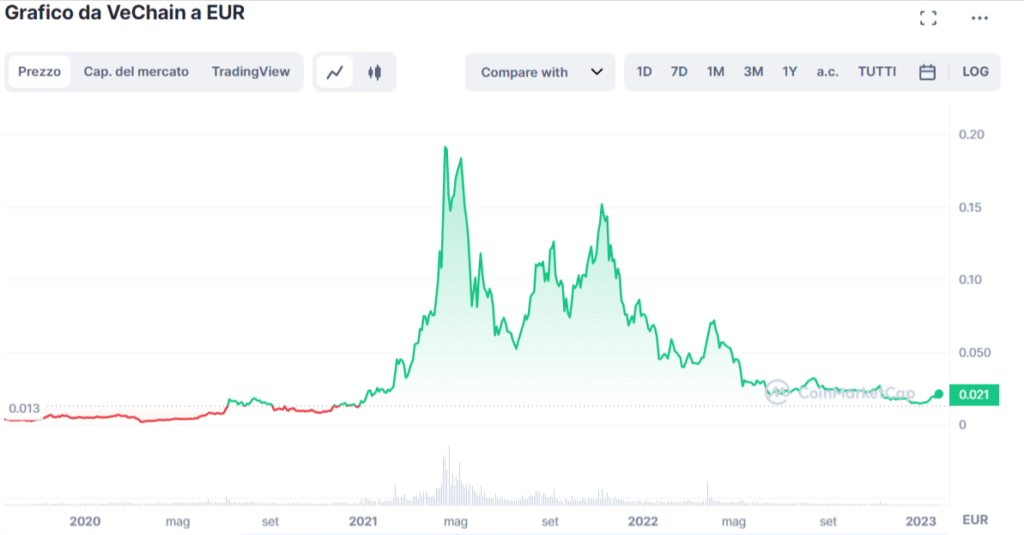Click the EUR currency label under the axis

coord(975,520)
